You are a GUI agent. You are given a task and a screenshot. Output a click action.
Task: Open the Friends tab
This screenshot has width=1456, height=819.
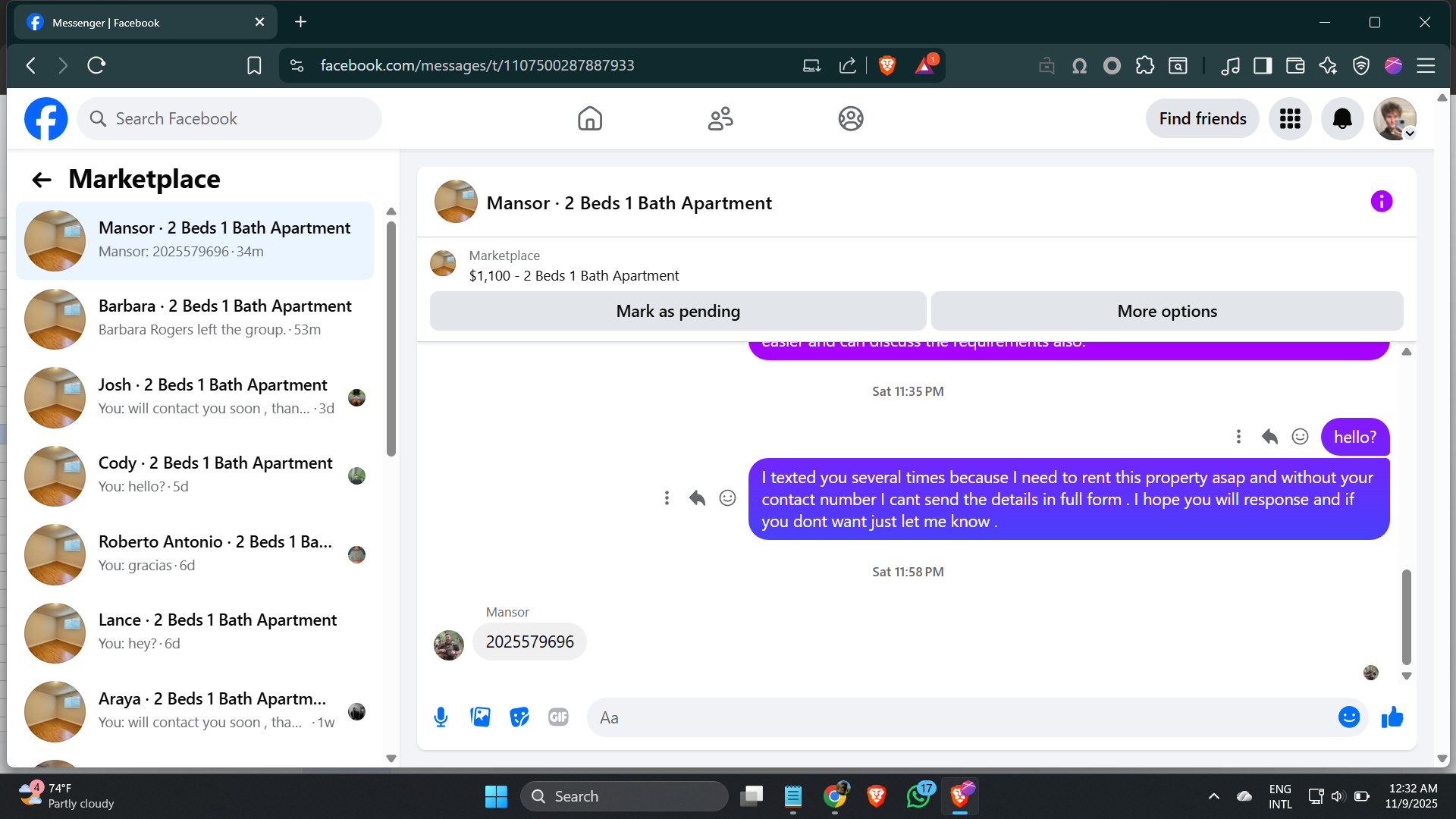coord(720,118)
